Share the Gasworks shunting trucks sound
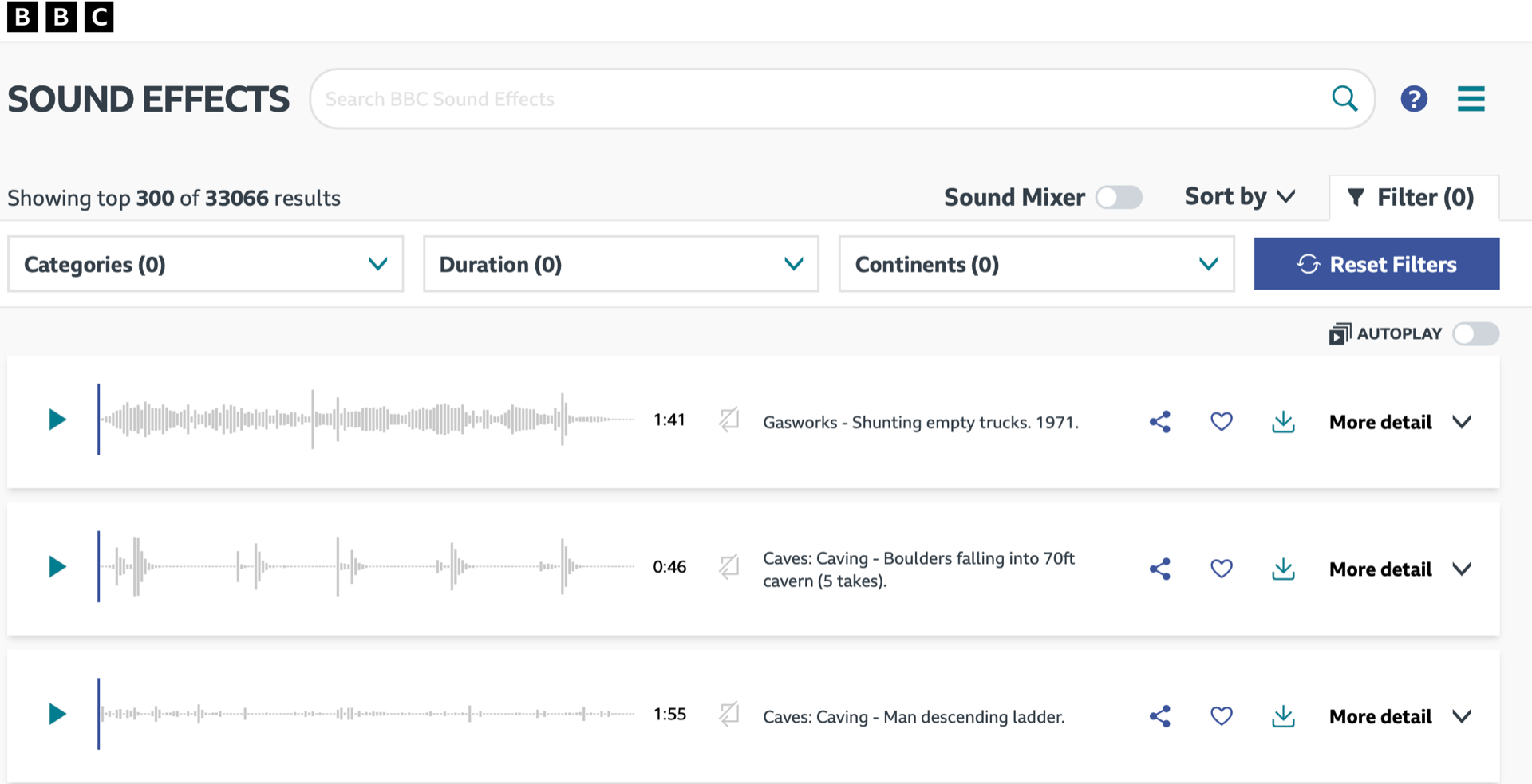This screenshot has height=784, width=1532. click(1160, 422)
